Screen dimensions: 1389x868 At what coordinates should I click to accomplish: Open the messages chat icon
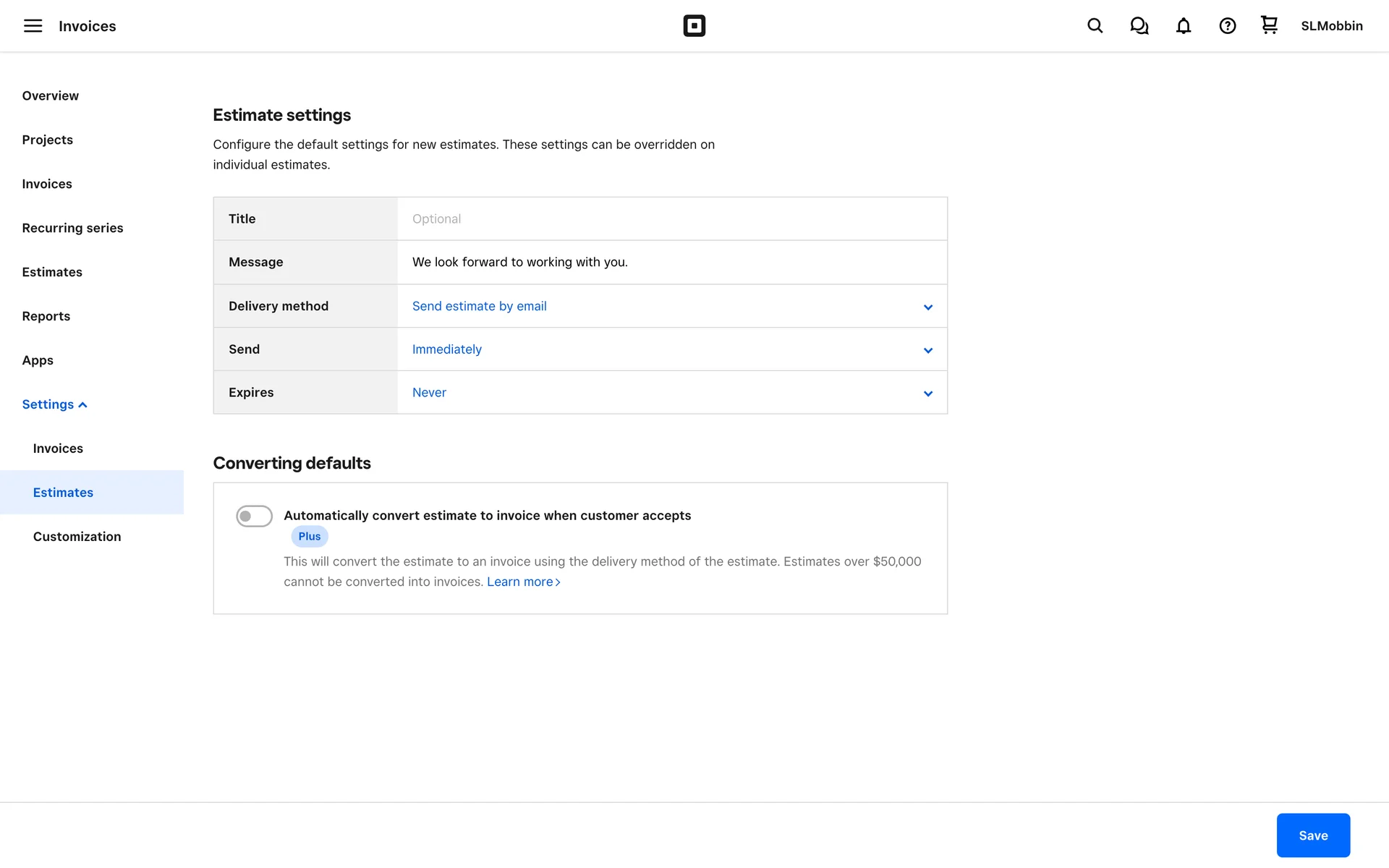pyautogui.click(x=1139, y=26)
